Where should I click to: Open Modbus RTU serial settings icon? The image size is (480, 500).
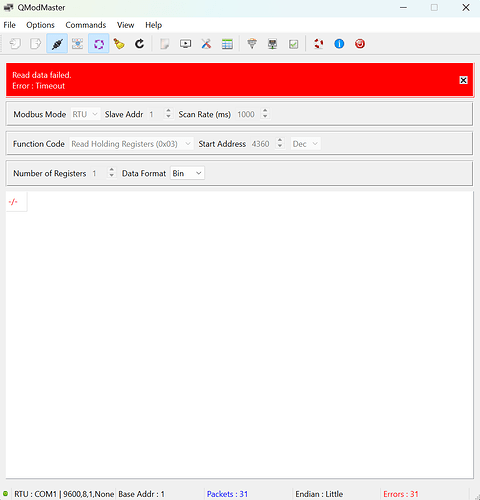[x=252, y=44]
